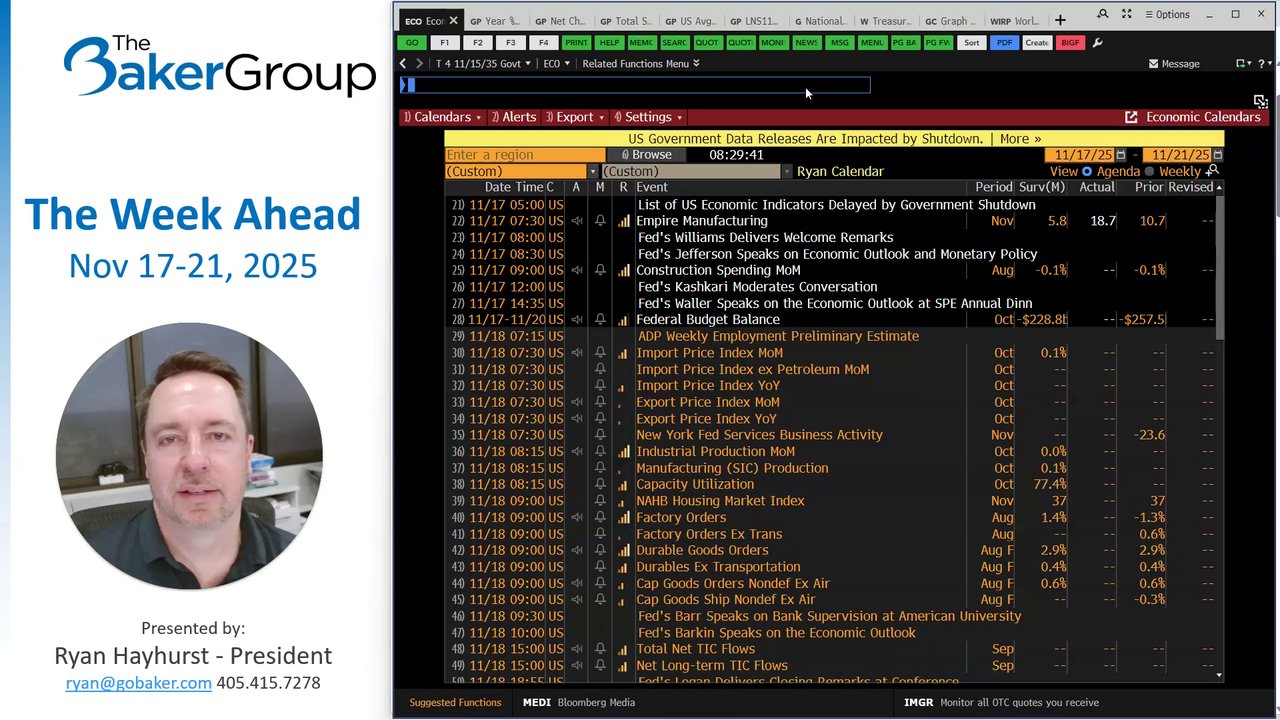This screenshot has height=720, width=1280.
Task: Click the Event column header
Action: click(x=652, y=187)
